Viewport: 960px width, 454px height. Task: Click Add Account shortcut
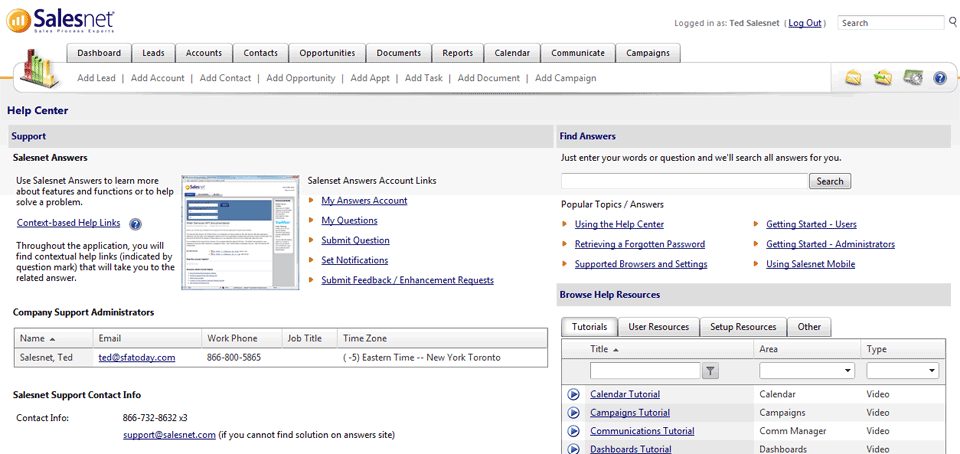(157, 78)
